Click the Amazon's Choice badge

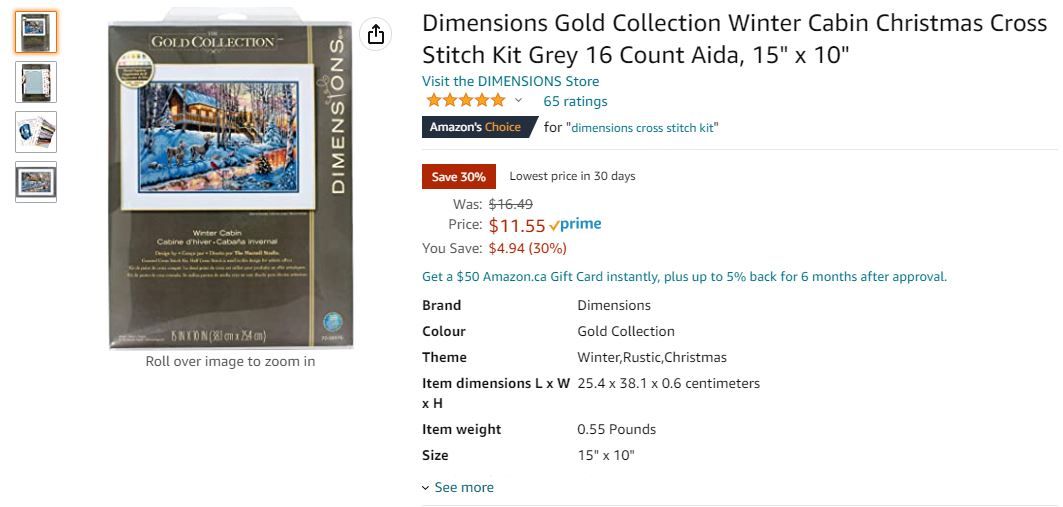[x=476, y=127]
